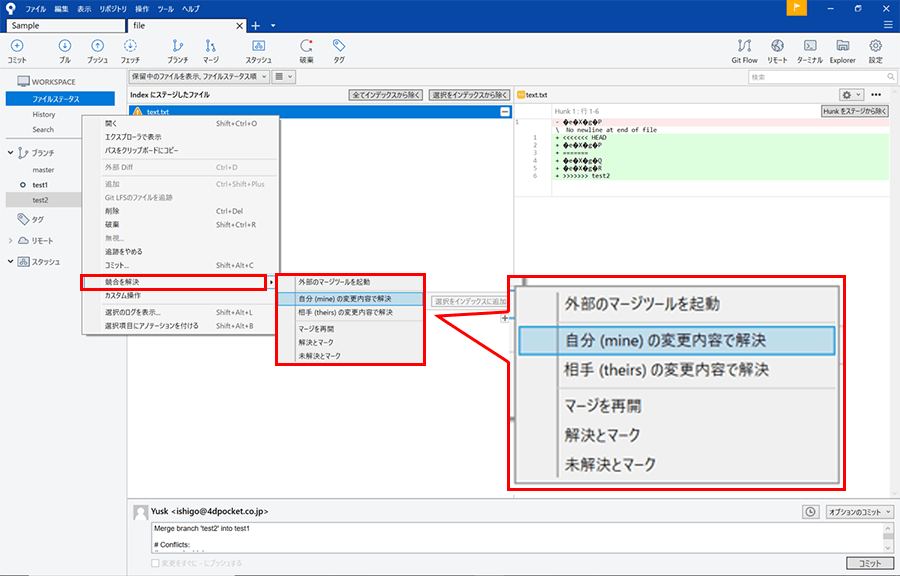Click 全てインデックスから除く button
This screenshot has height=576, width=900.
386,95
